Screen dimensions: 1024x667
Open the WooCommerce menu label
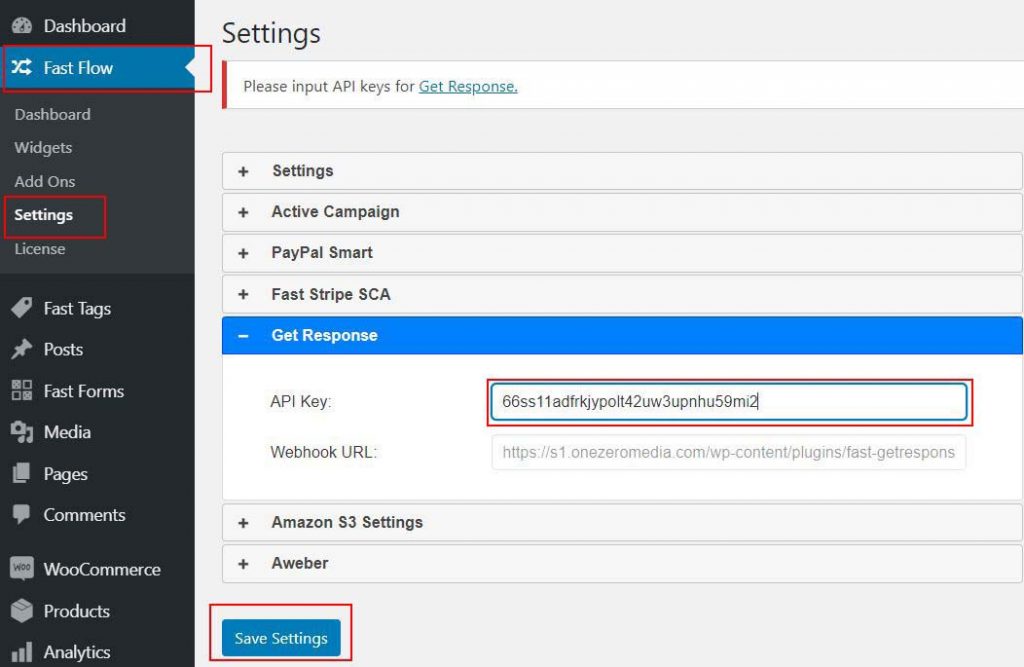tap(102, 569)
